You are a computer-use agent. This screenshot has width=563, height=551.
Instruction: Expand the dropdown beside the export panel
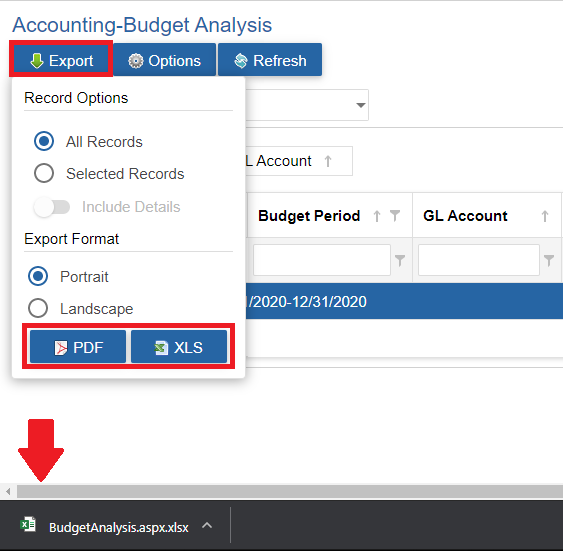(360, 105)
